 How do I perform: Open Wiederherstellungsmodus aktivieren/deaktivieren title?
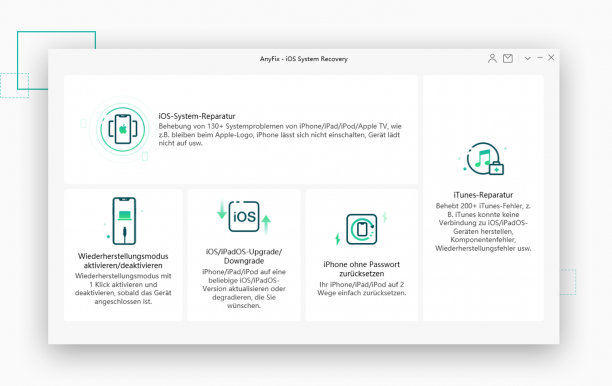coord(123,261)
